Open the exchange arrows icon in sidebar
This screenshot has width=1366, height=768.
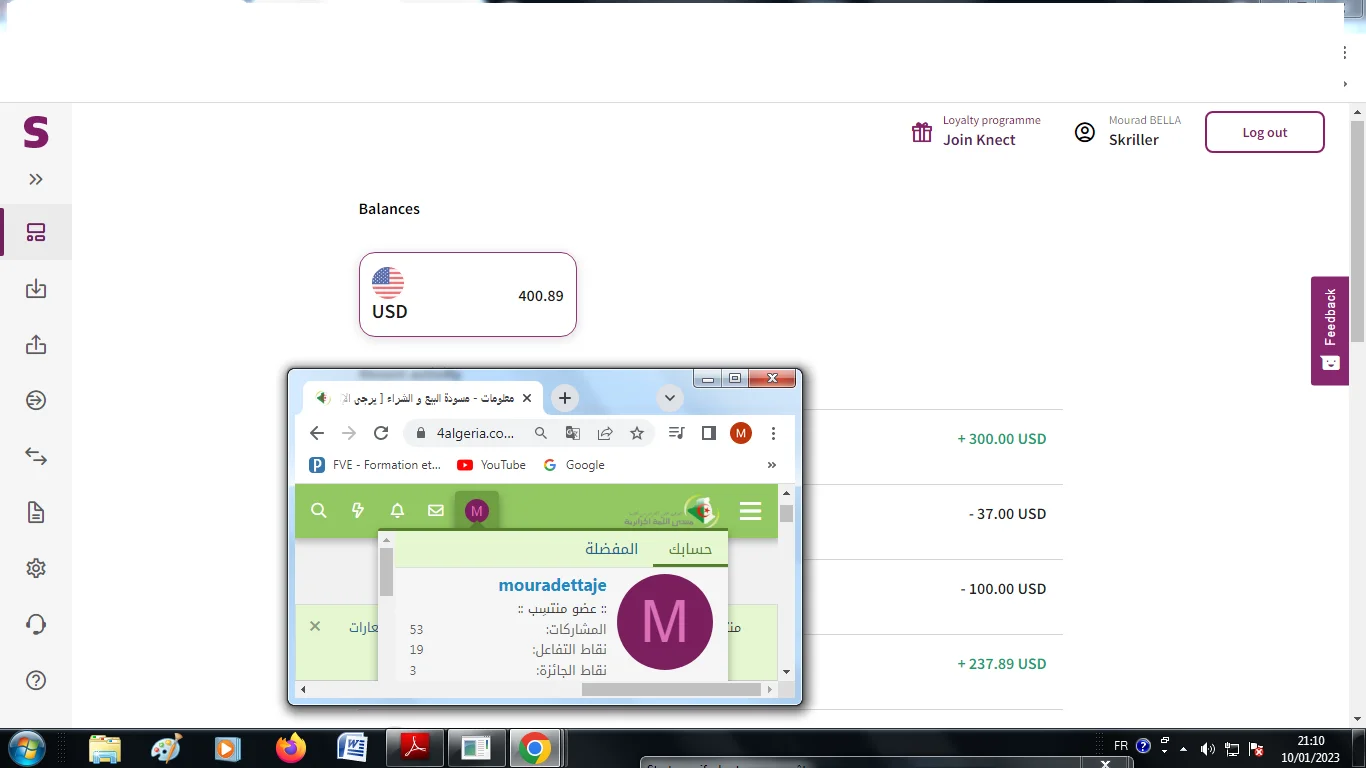tap(36, 457)
